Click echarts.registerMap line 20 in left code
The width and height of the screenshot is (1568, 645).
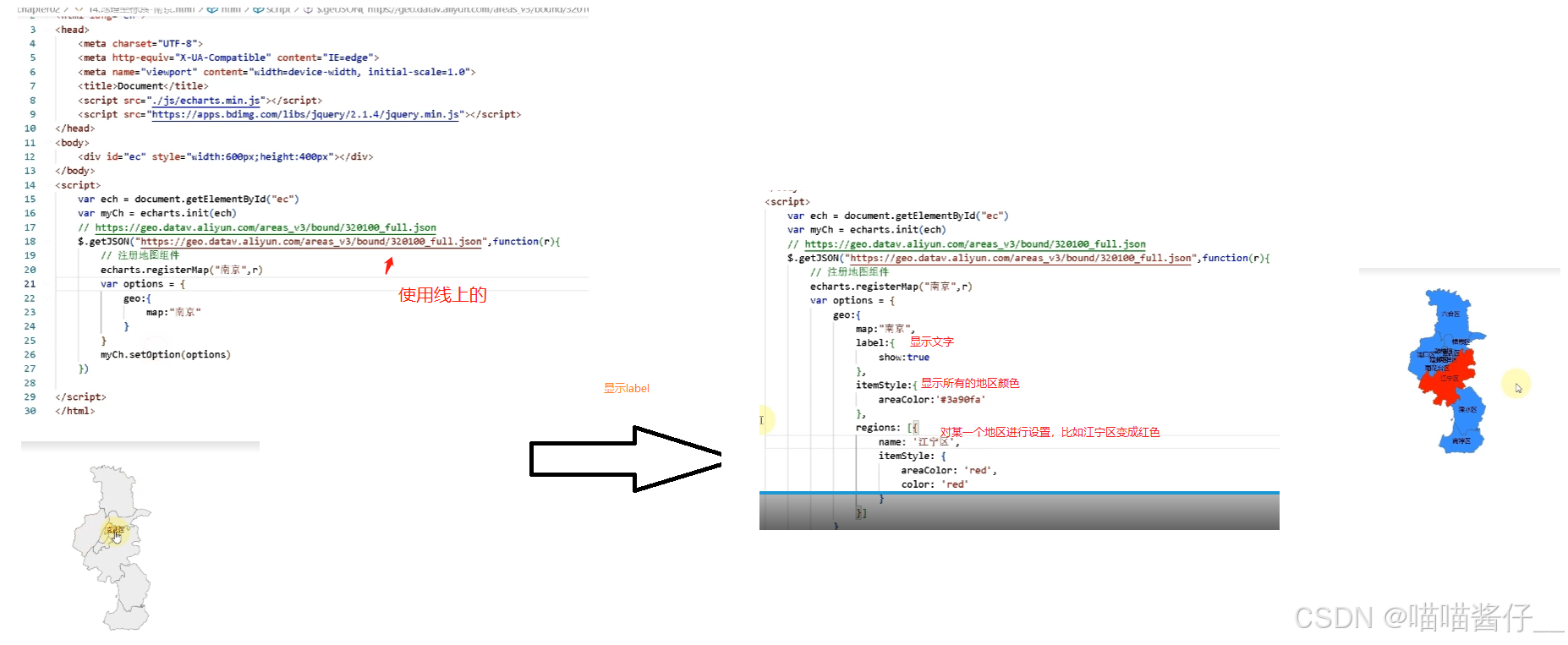(182, 271)
